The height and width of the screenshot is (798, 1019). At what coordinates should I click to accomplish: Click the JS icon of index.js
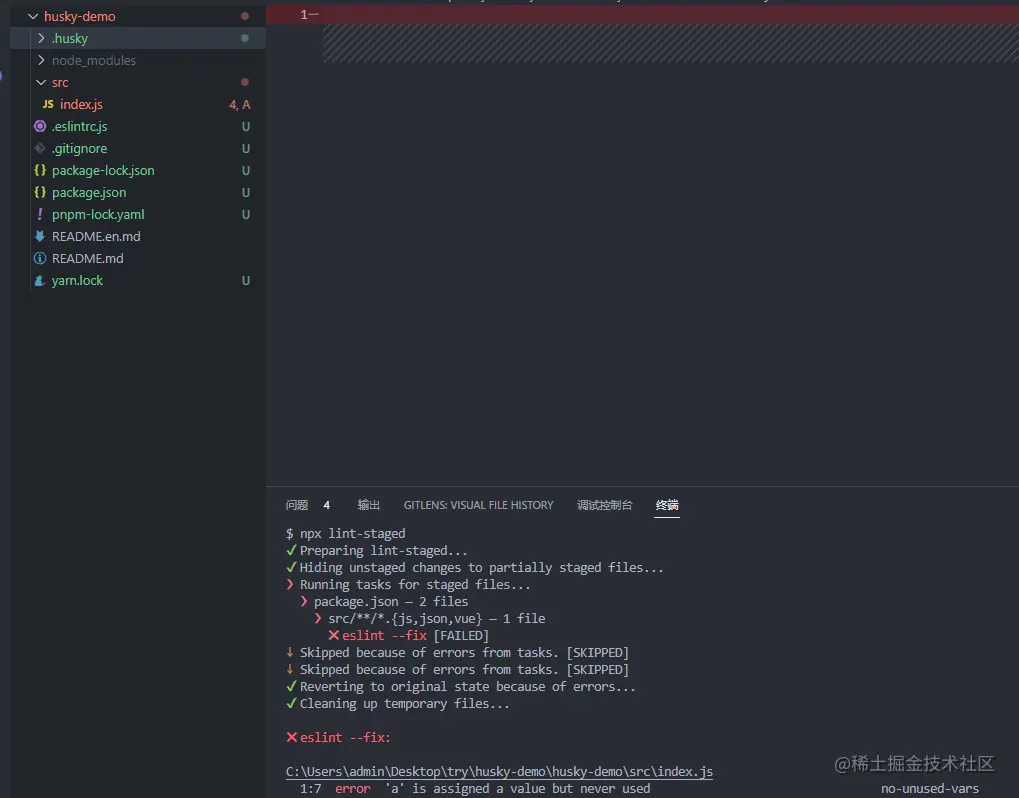[48, 104]
